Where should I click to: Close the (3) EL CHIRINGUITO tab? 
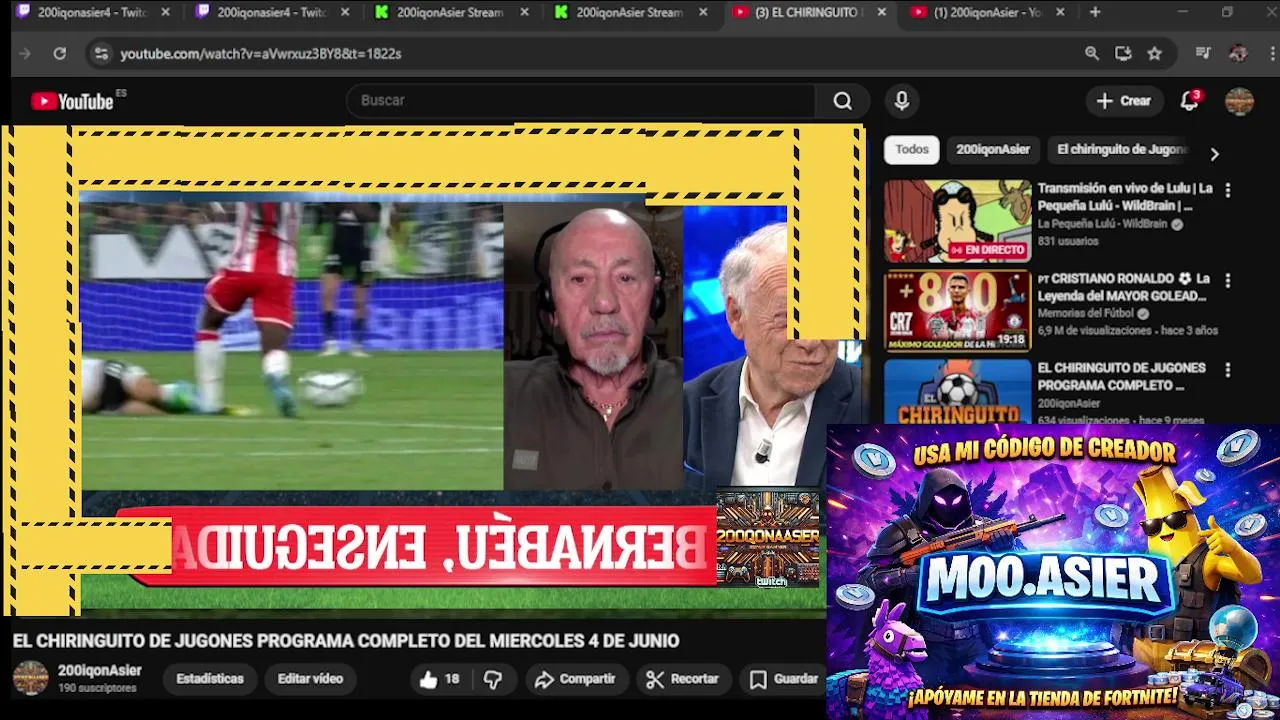coord(882,13)
